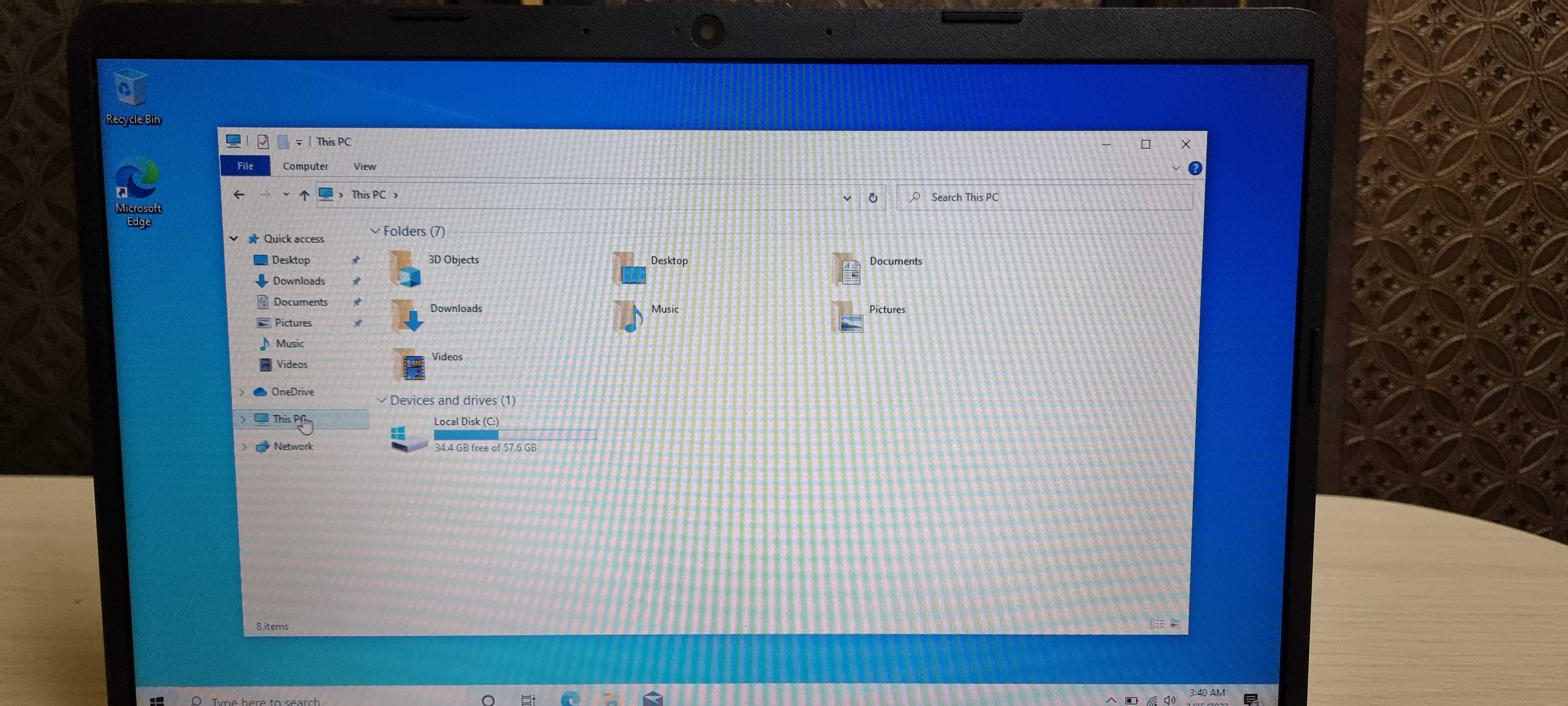Open the address bar history dropdown
Viewport: 1568px width, 706px height.
pyautogui.click(x=847, y=197)
